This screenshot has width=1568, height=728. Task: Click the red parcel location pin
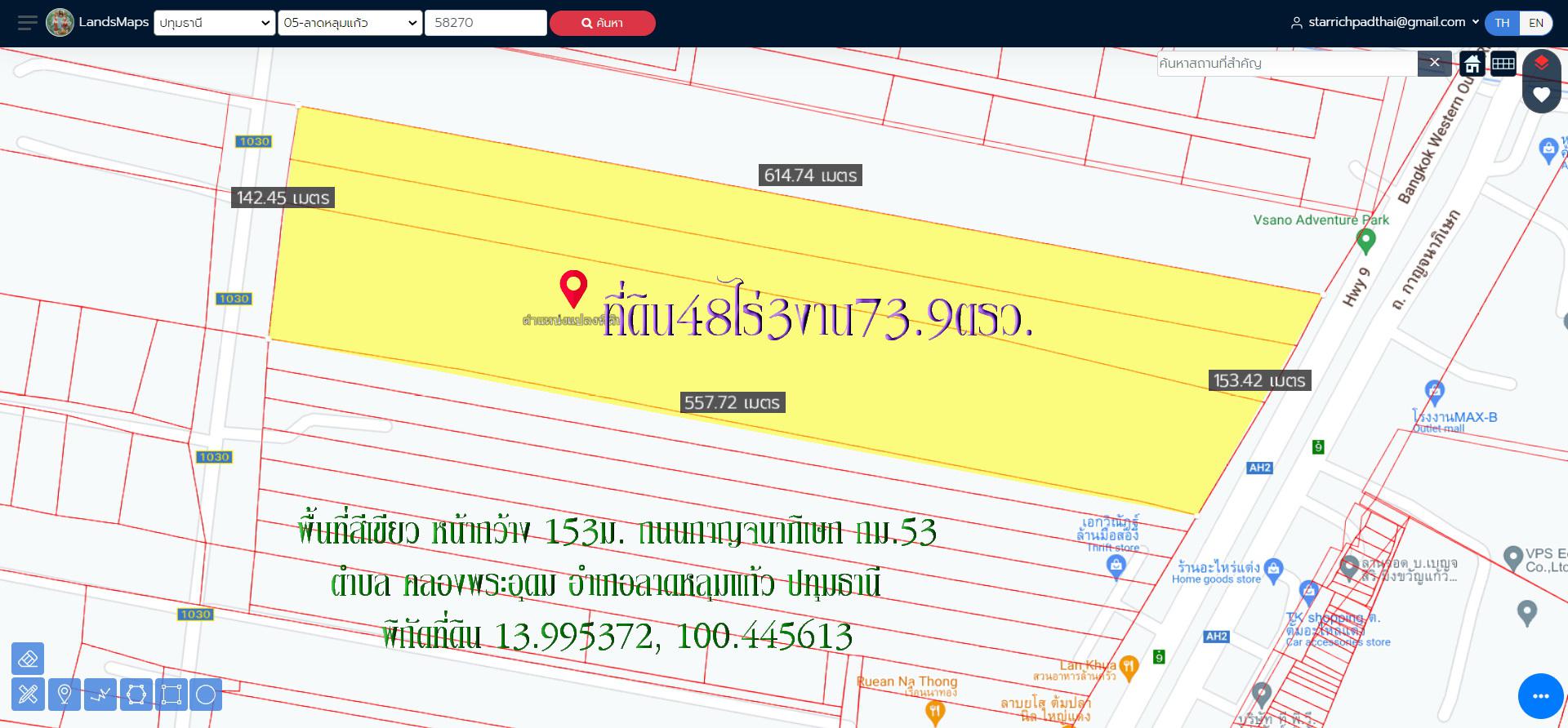573,289
